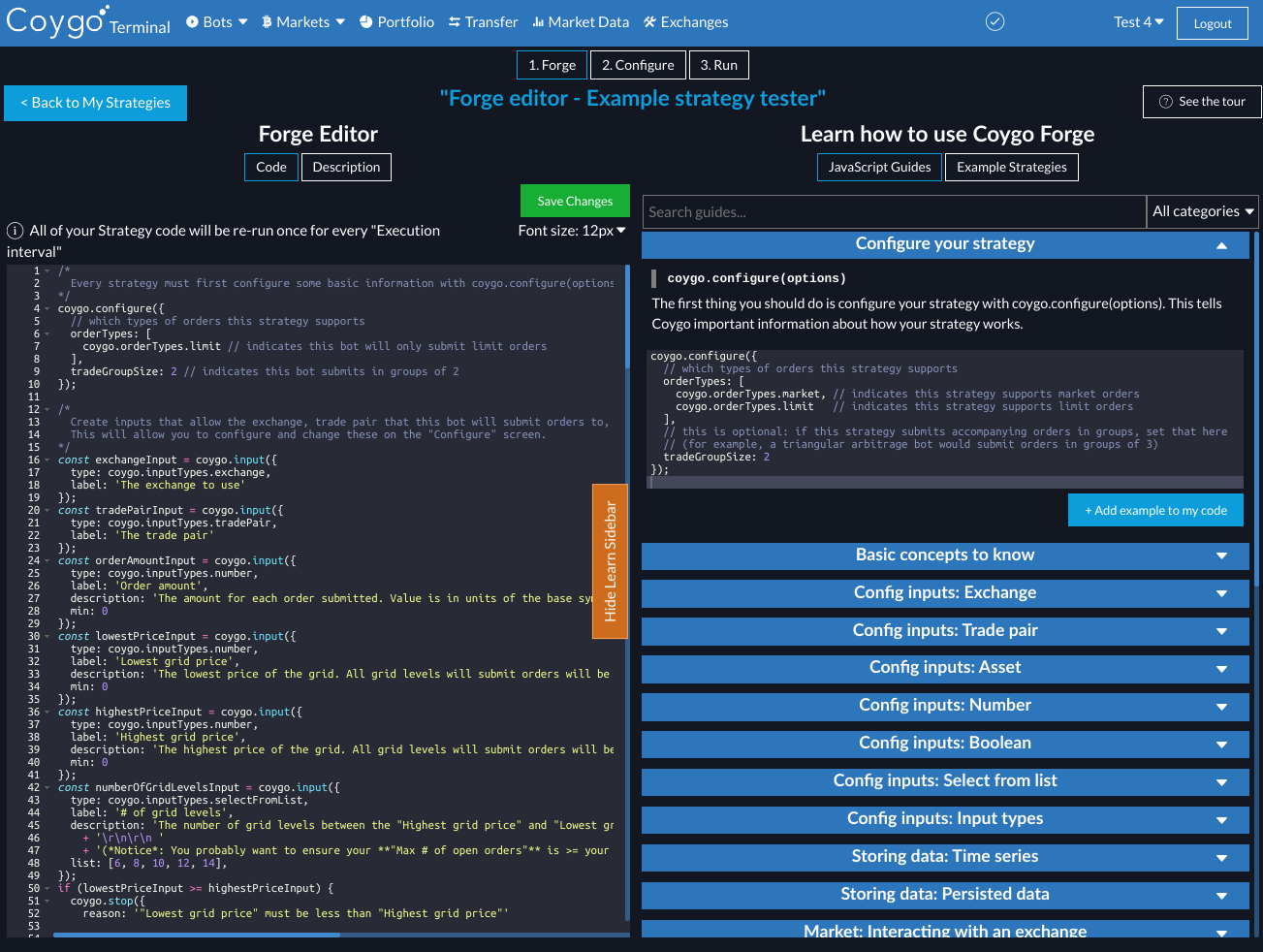
Task: Click the Bots robot icon in navigation
Action: [x=190, y=21]
